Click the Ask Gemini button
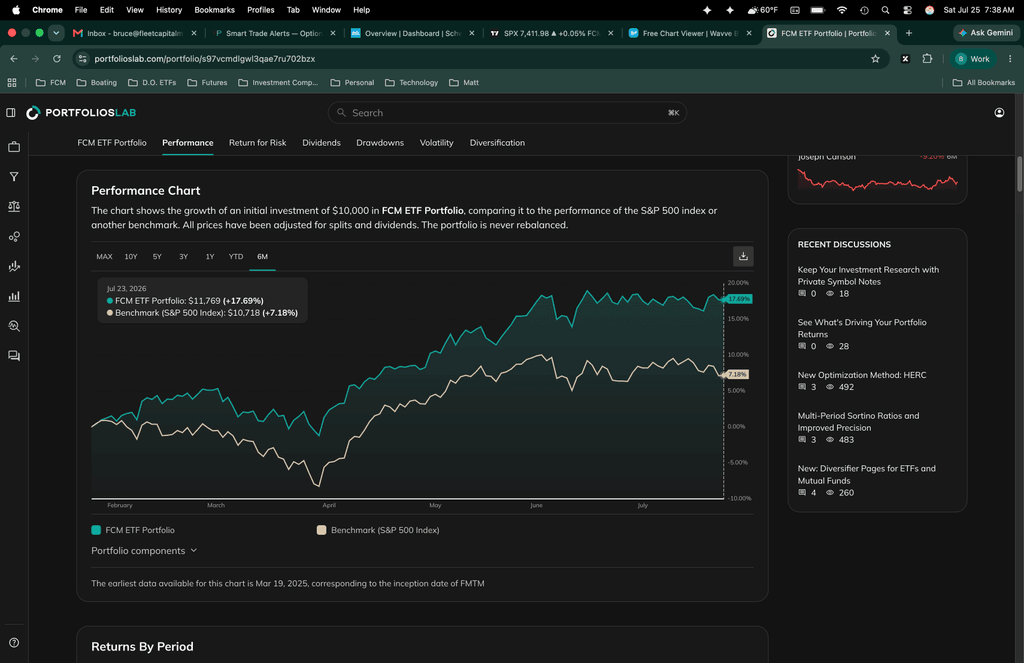1024x663 pixels. click(x=986, y=33)
